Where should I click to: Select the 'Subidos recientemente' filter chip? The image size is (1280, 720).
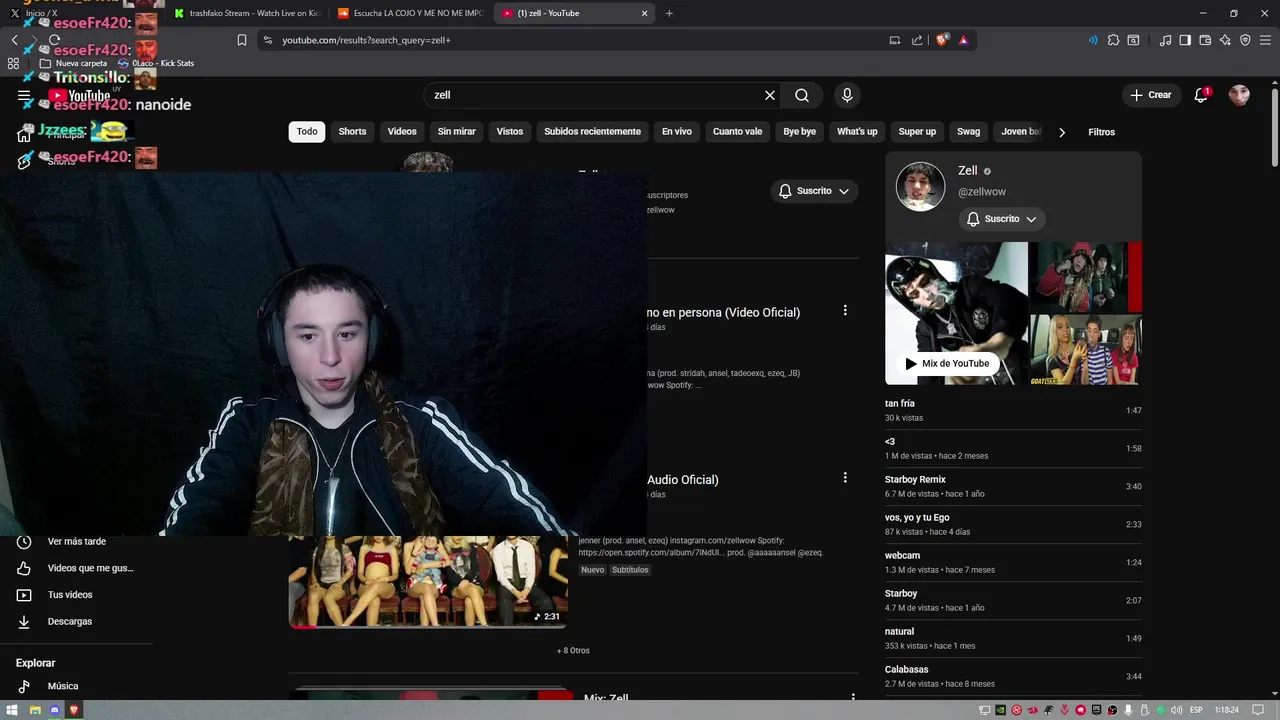click(592, 132)
